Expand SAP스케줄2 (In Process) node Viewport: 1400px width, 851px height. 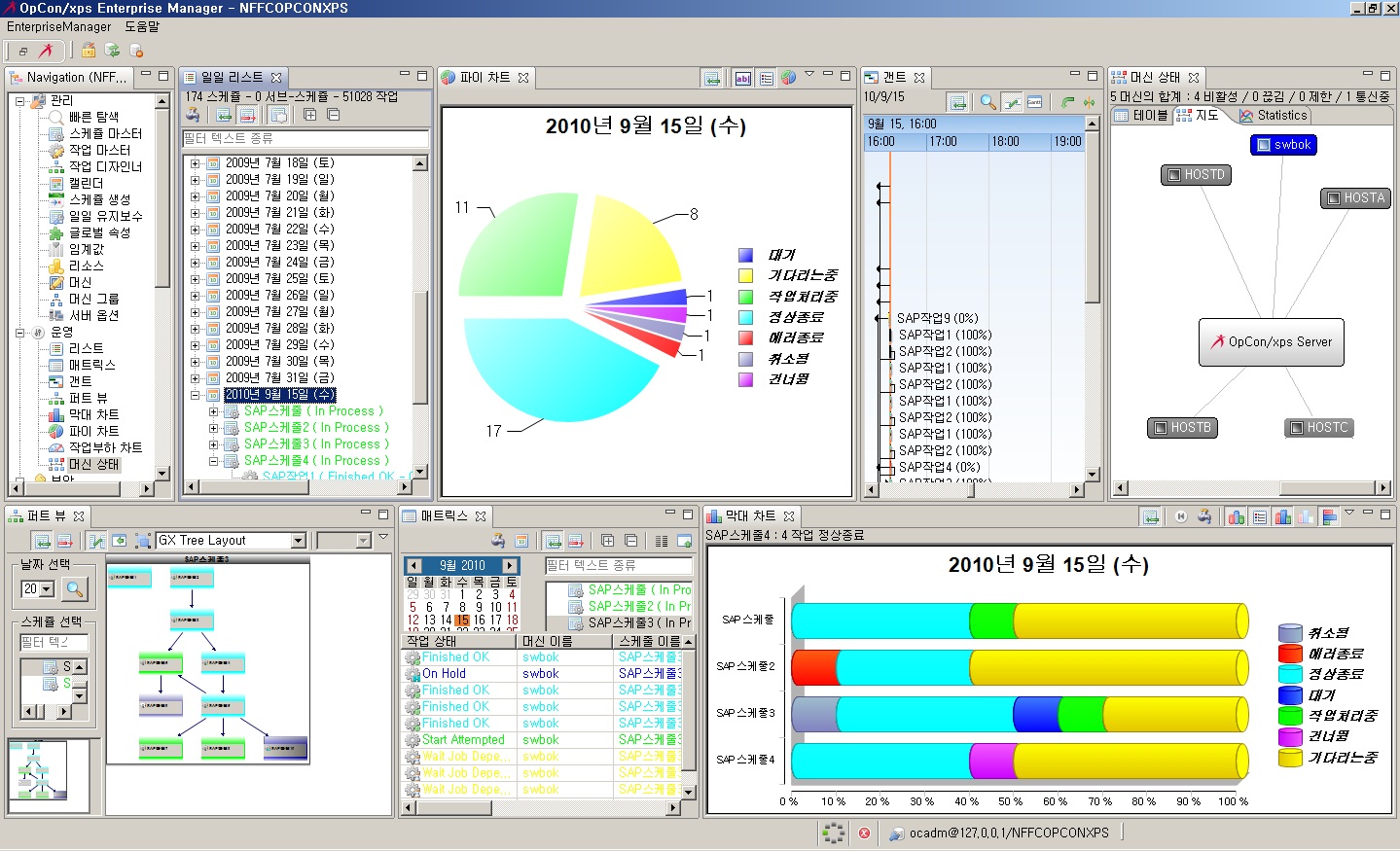213,428
